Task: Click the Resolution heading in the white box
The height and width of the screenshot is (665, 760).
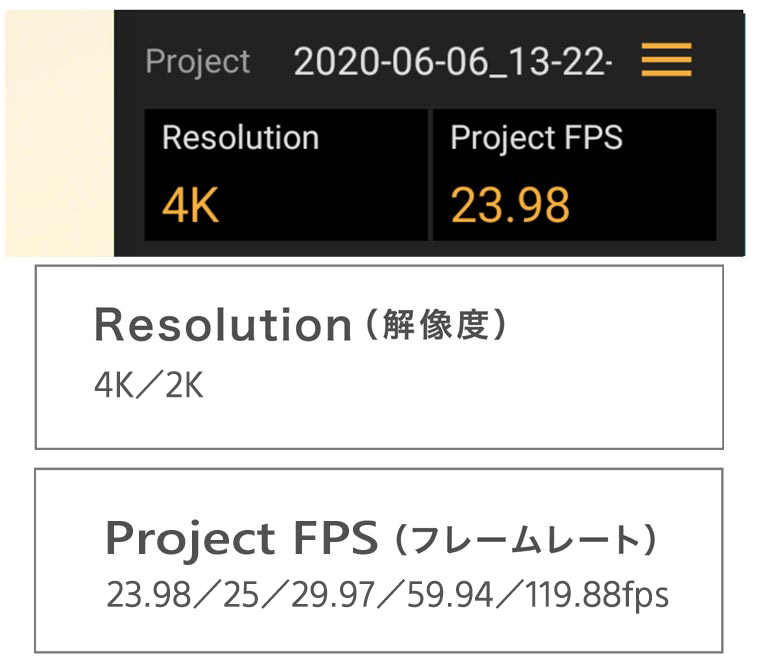Action: [x=223, y=326]
